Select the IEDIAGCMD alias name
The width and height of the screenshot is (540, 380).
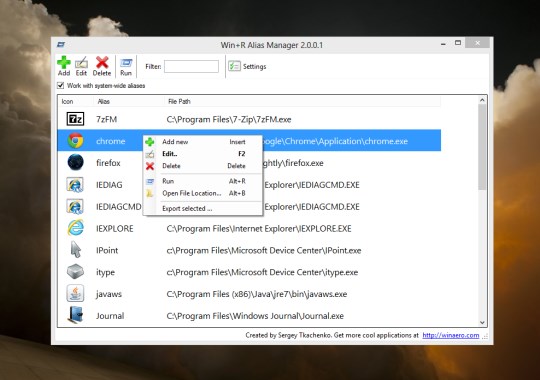119,206
